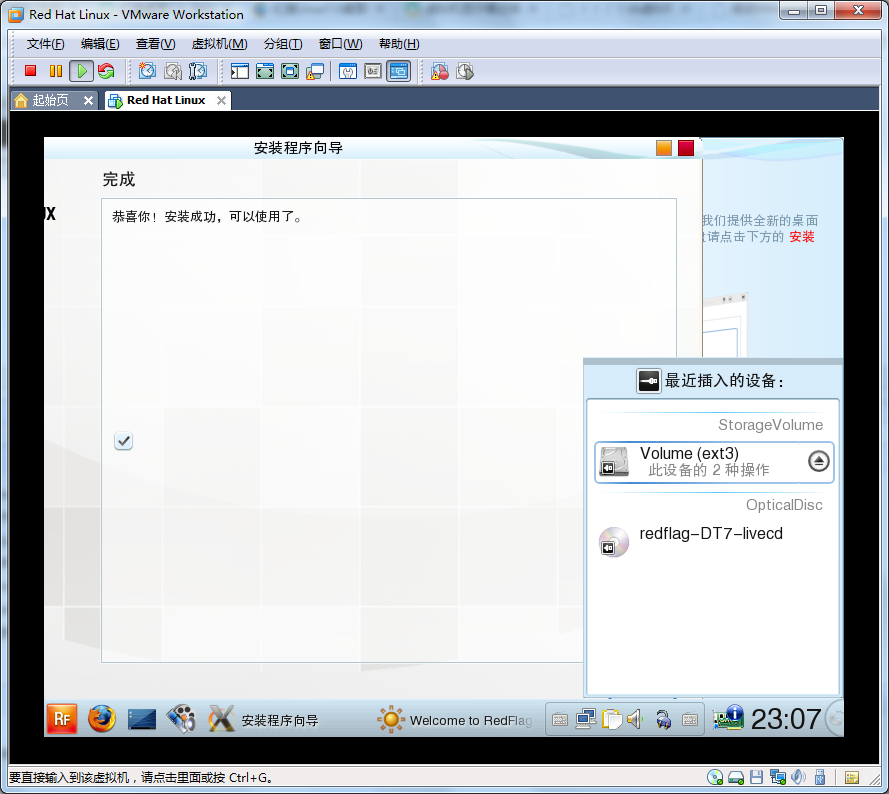Open the 分组(T) menu
Screen dimensions: 889x794
(x=283, y=44)
